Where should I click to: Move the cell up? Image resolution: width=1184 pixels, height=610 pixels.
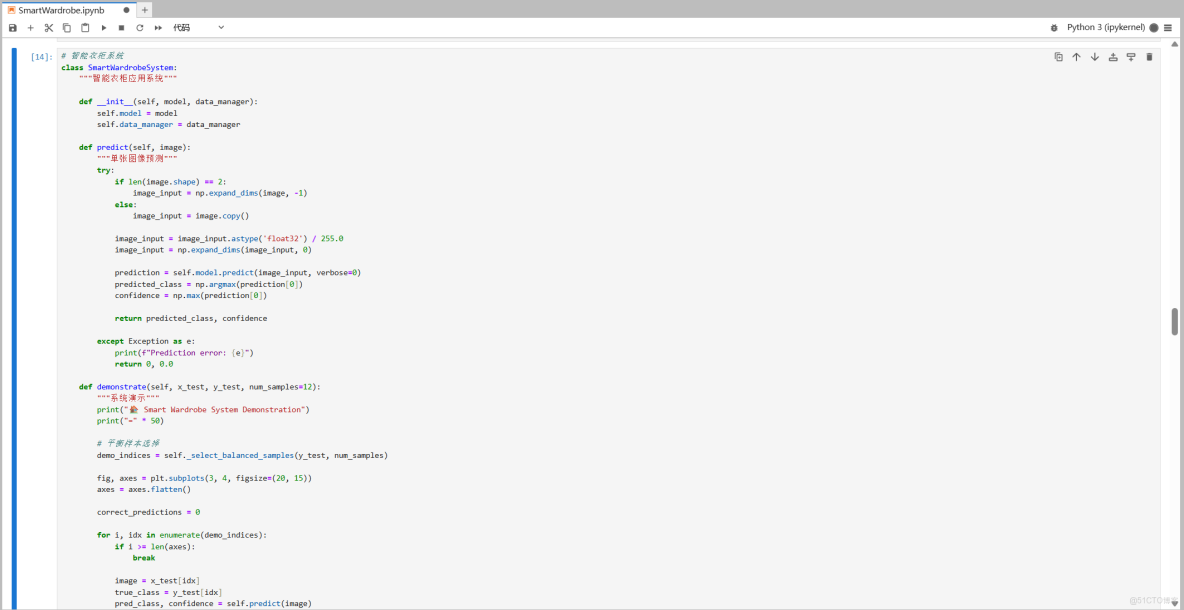pyautogui.click(x=1076, y=57)
